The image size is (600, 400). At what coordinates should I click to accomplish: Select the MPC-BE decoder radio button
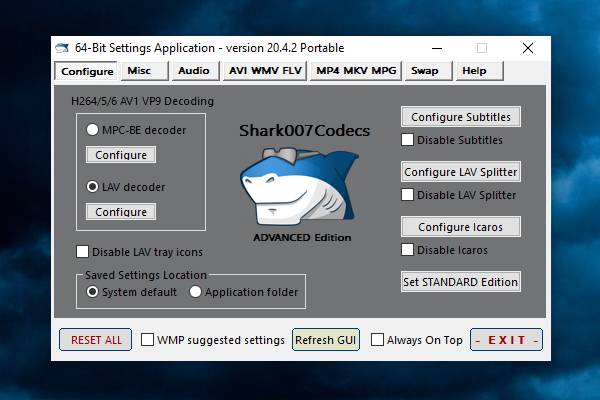tap(93, 129)
